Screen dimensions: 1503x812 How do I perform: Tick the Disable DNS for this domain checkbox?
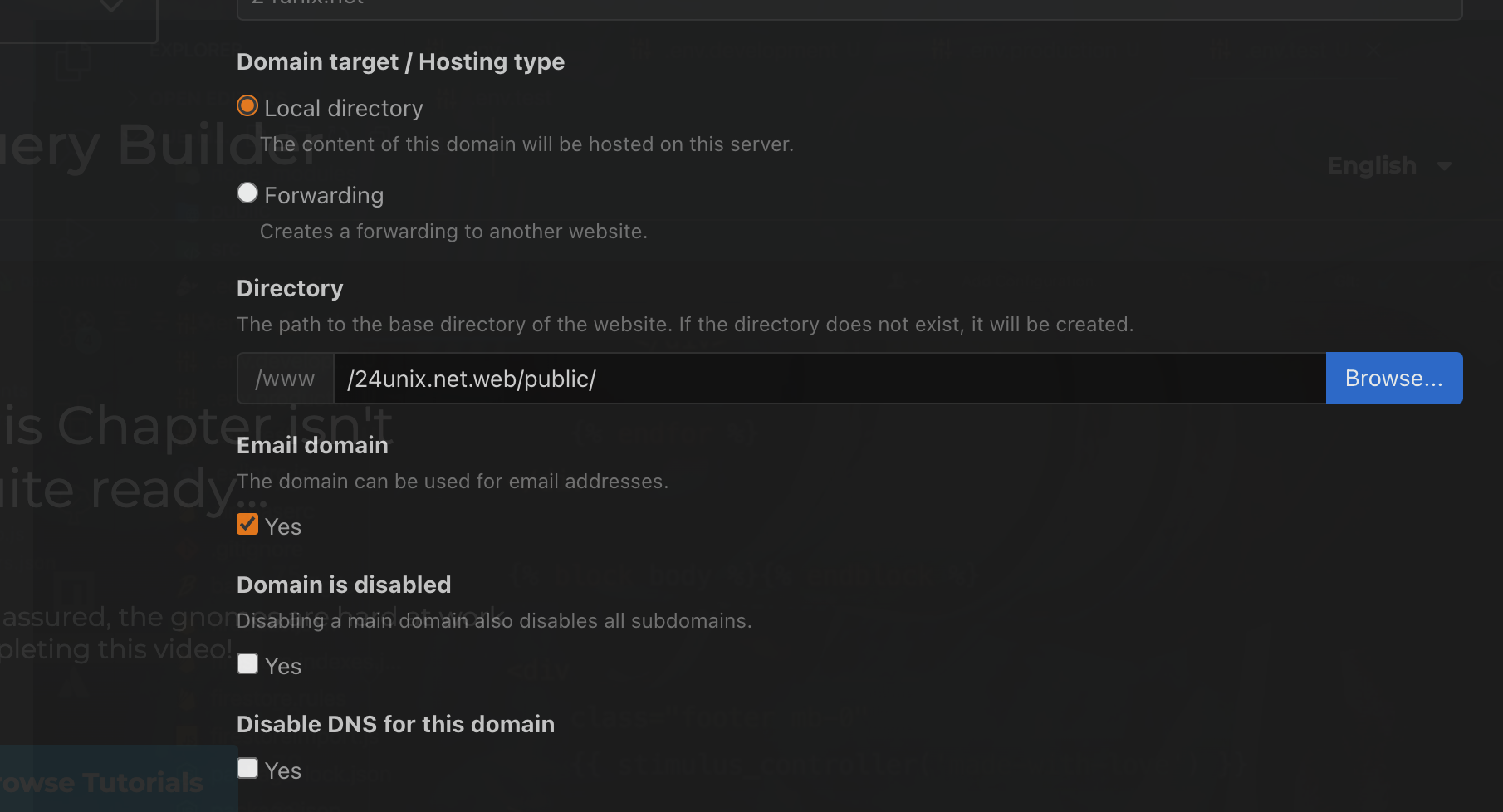247,769
